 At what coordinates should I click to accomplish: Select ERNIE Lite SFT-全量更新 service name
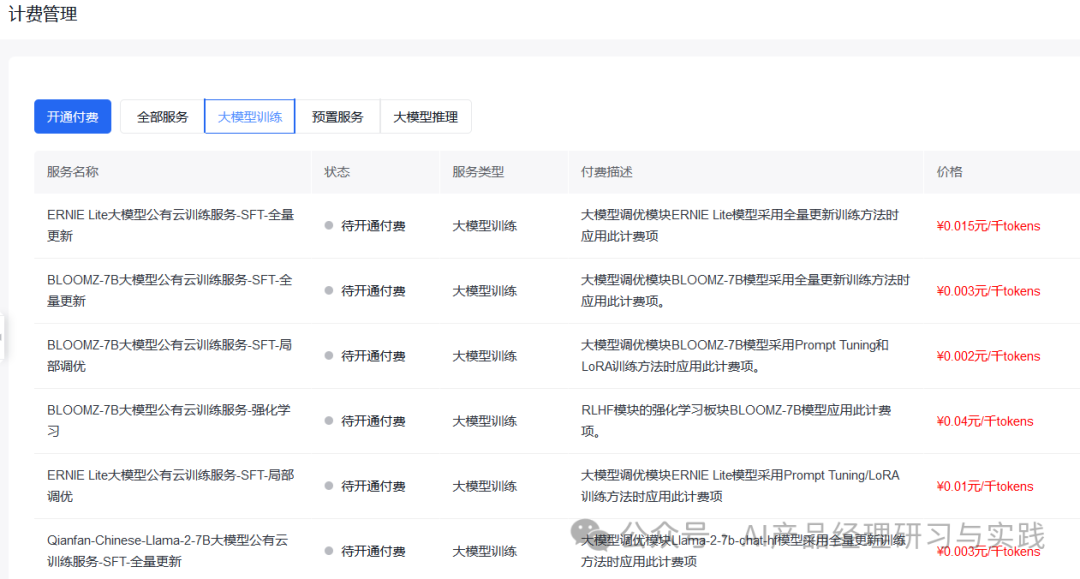[171, 225]
